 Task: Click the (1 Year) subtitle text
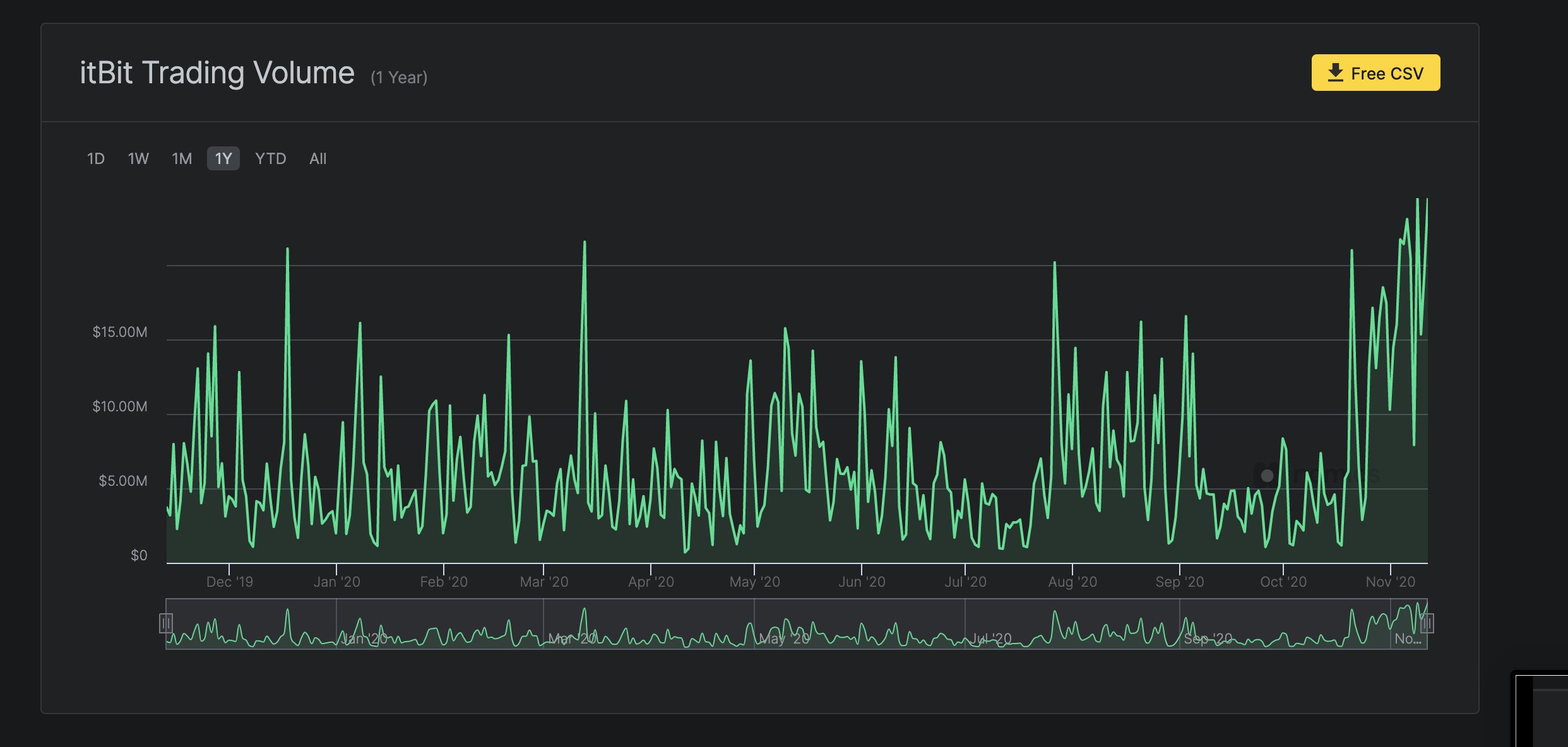point(399,78)
